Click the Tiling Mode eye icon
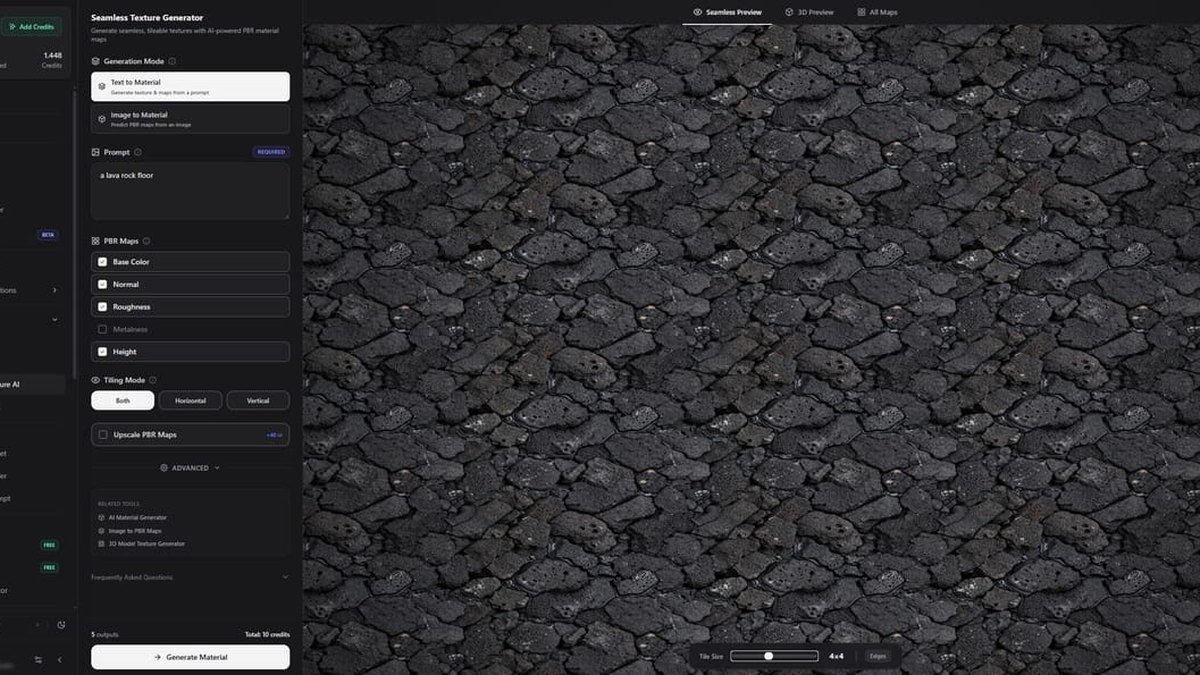 click(x=96, y=380)
